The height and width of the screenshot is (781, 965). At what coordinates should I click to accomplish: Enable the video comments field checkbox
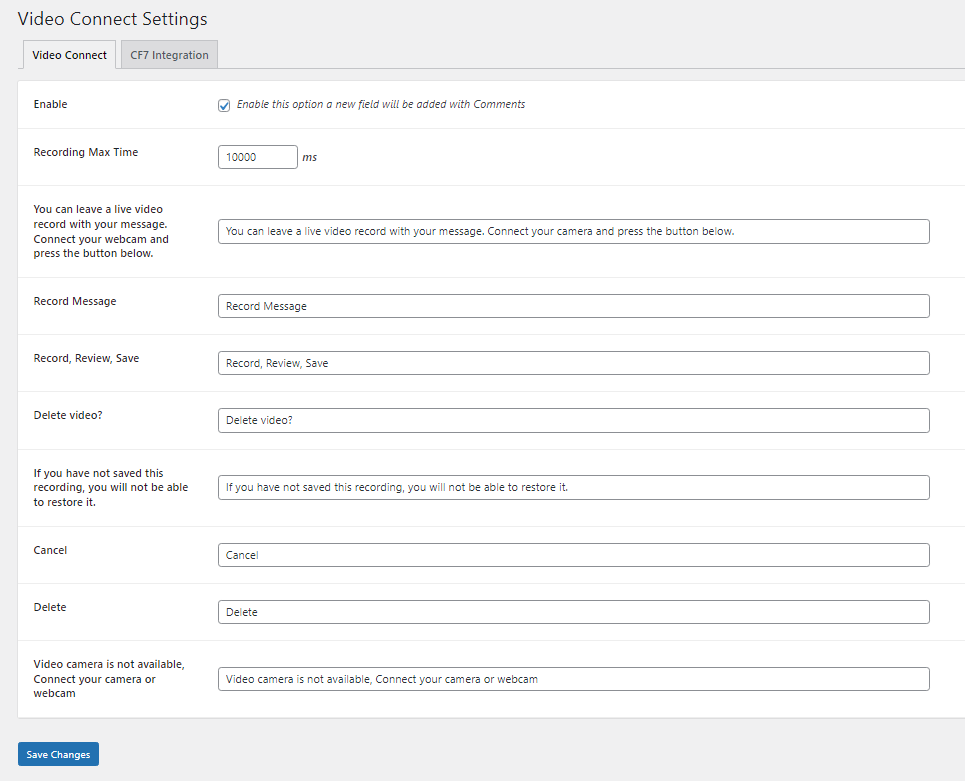pyautogui.click(x=224, y=104)
